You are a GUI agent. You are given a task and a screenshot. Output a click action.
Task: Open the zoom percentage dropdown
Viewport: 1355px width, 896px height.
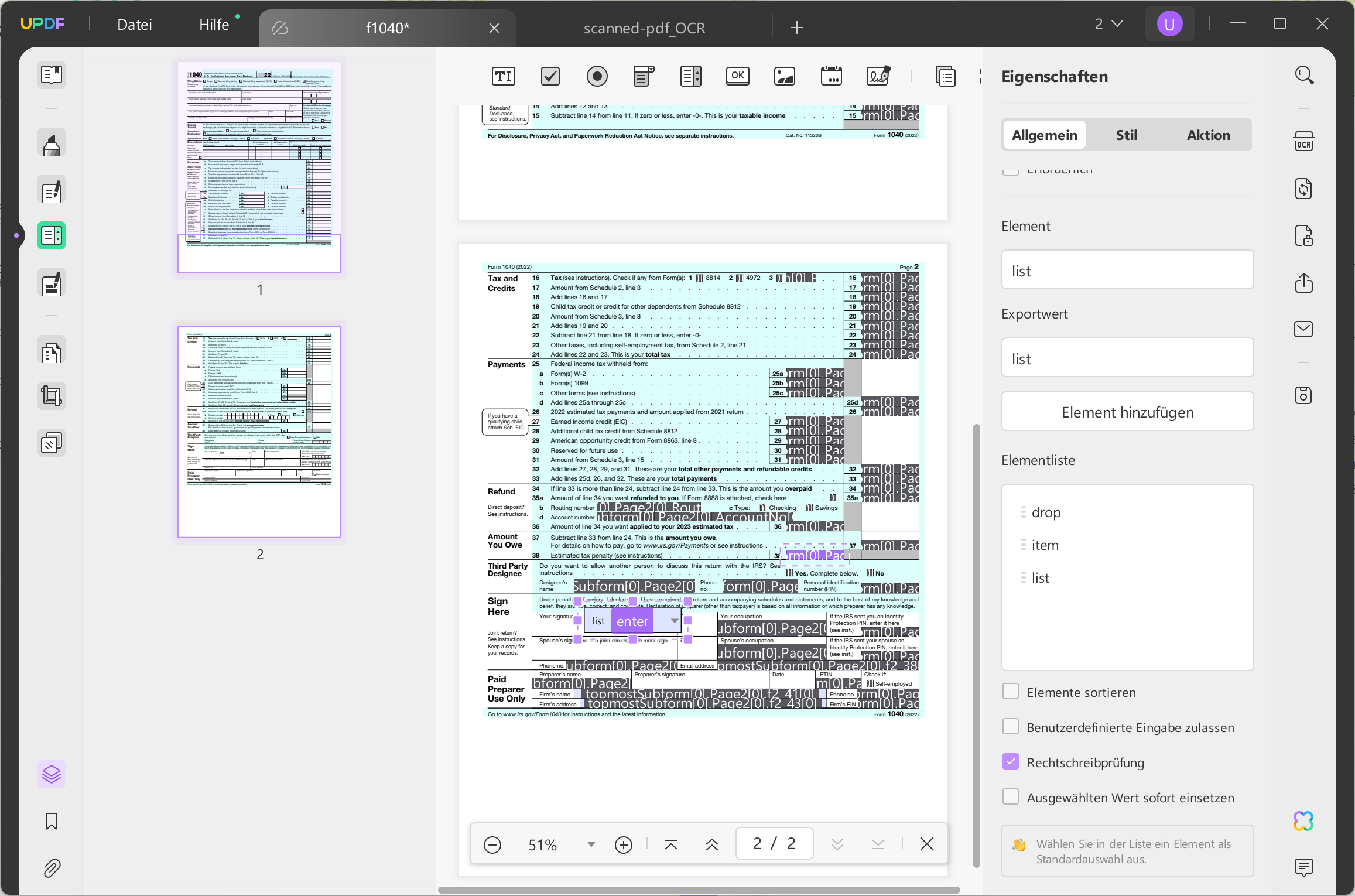tap(591, 844)
